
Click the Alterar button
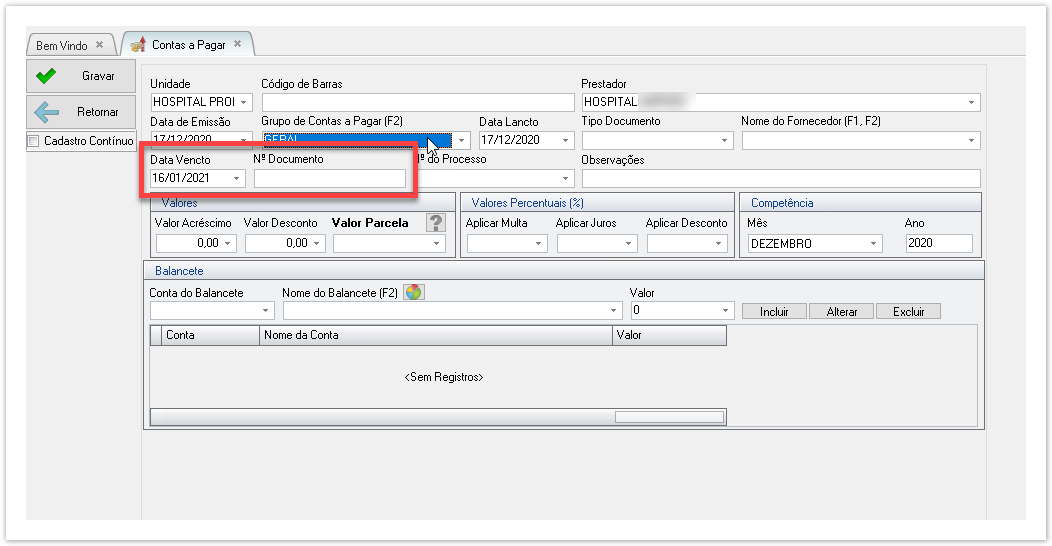point(841,311)
